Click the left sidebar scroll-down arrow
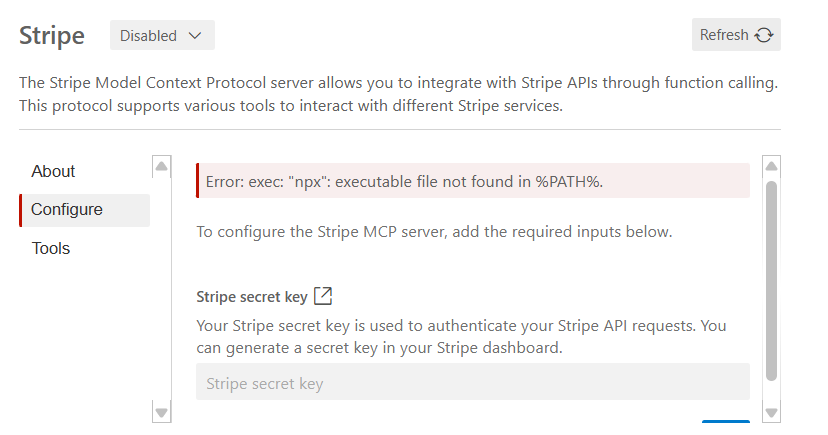 click(x=161, y=411)
